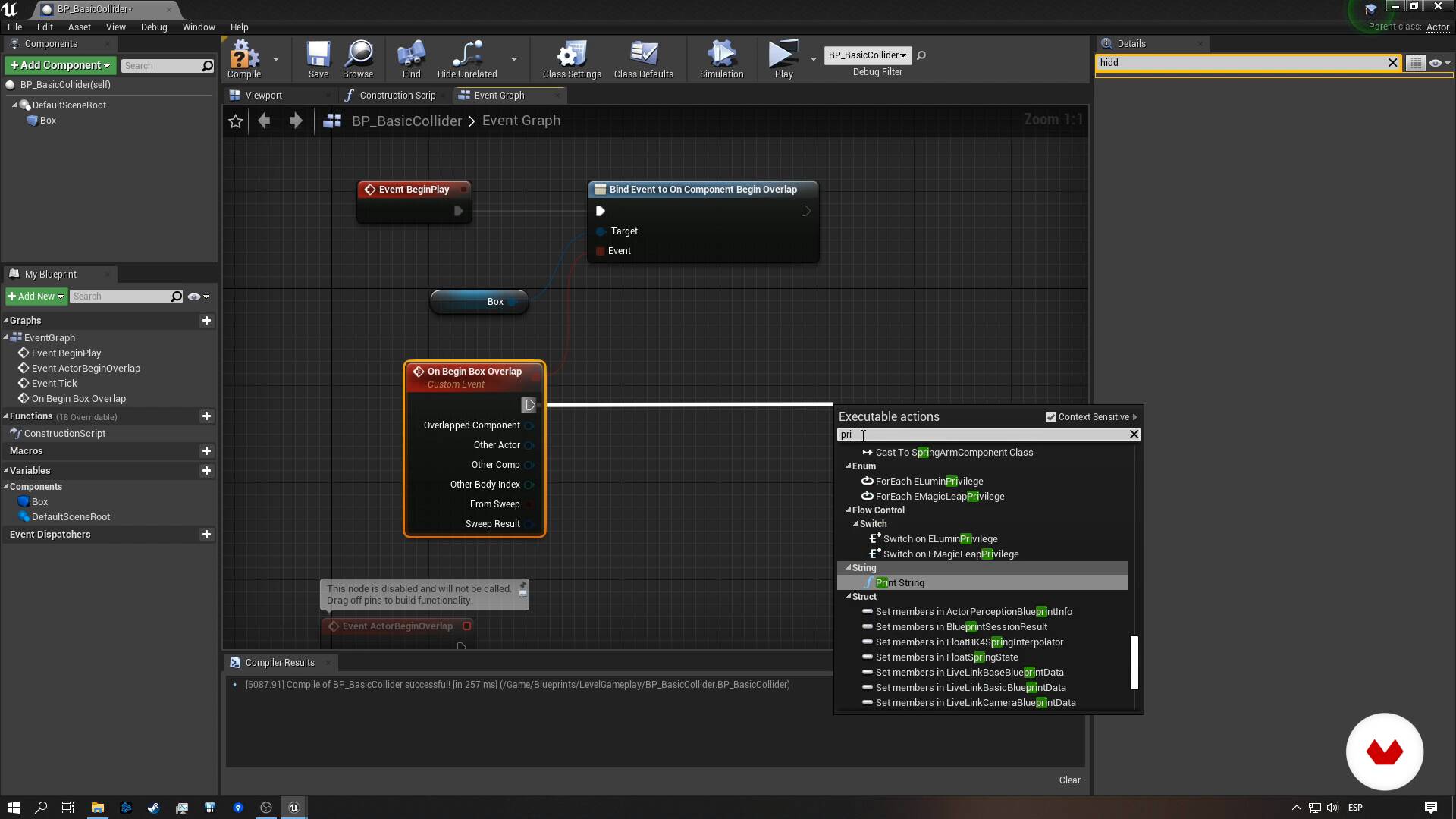This screenshot has height=819, width=1456.
Task: Toggle Hide Unrelated nodes
Action: [467, 59]
